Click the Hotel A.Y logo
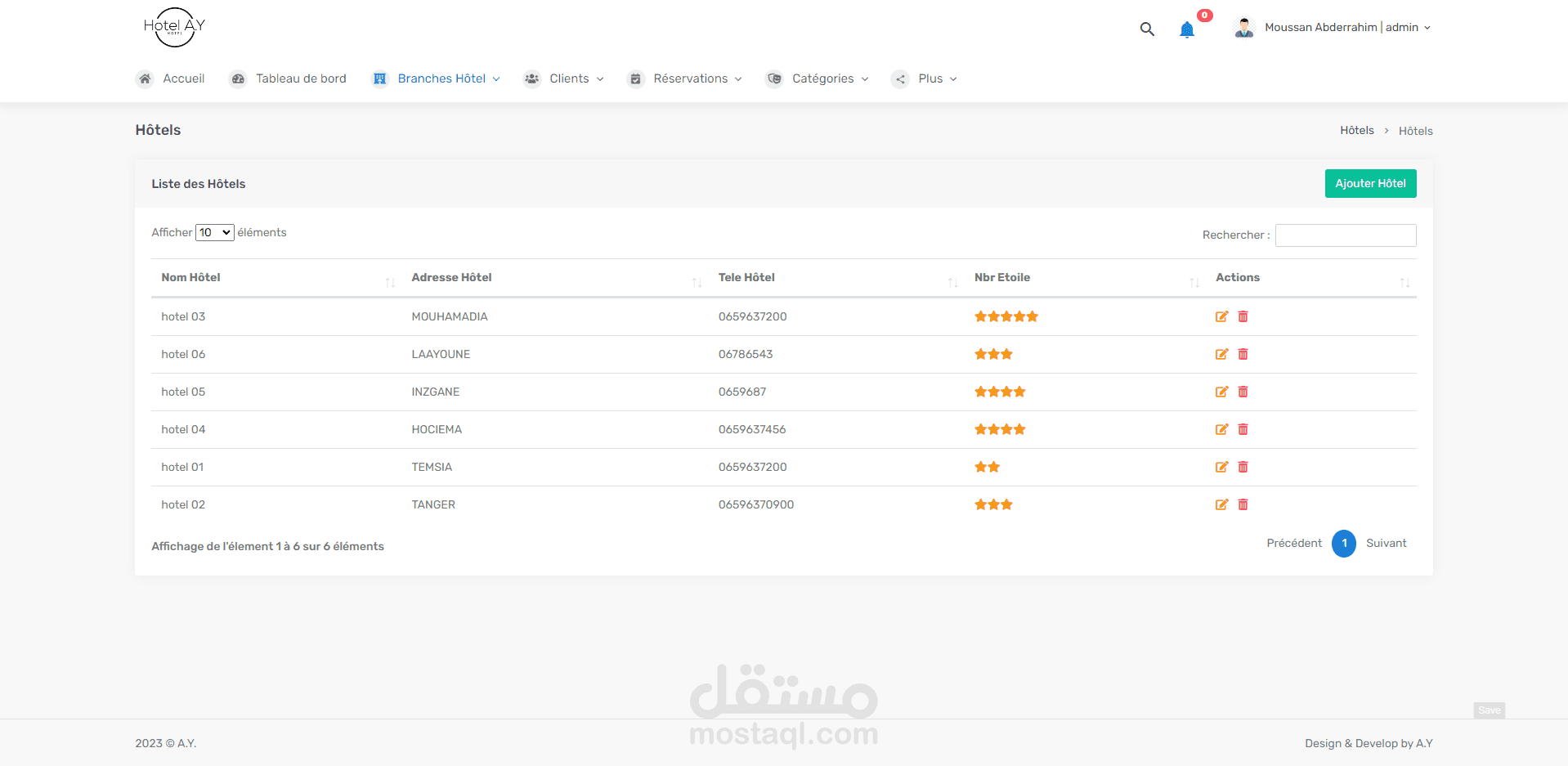The image size is (1568, 766). coord(174,27)
